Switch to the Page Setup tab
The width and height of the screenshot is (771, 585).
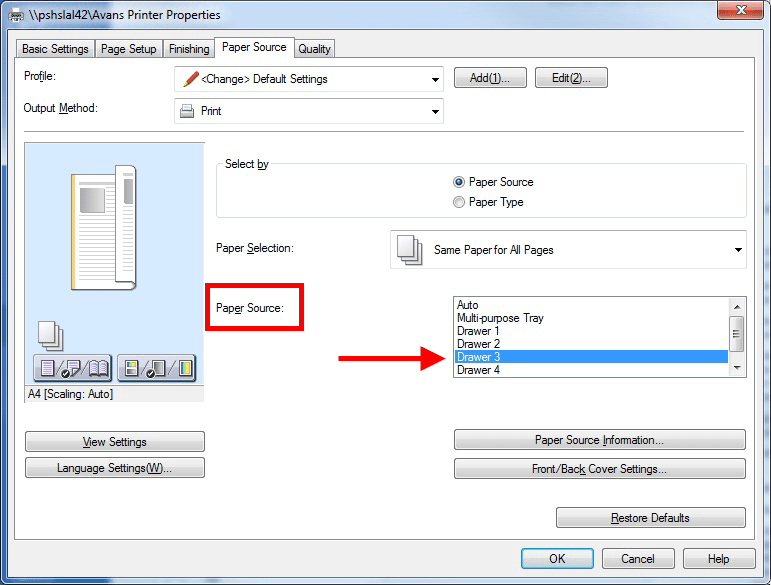pyautogui.click(x=128, y=49)
